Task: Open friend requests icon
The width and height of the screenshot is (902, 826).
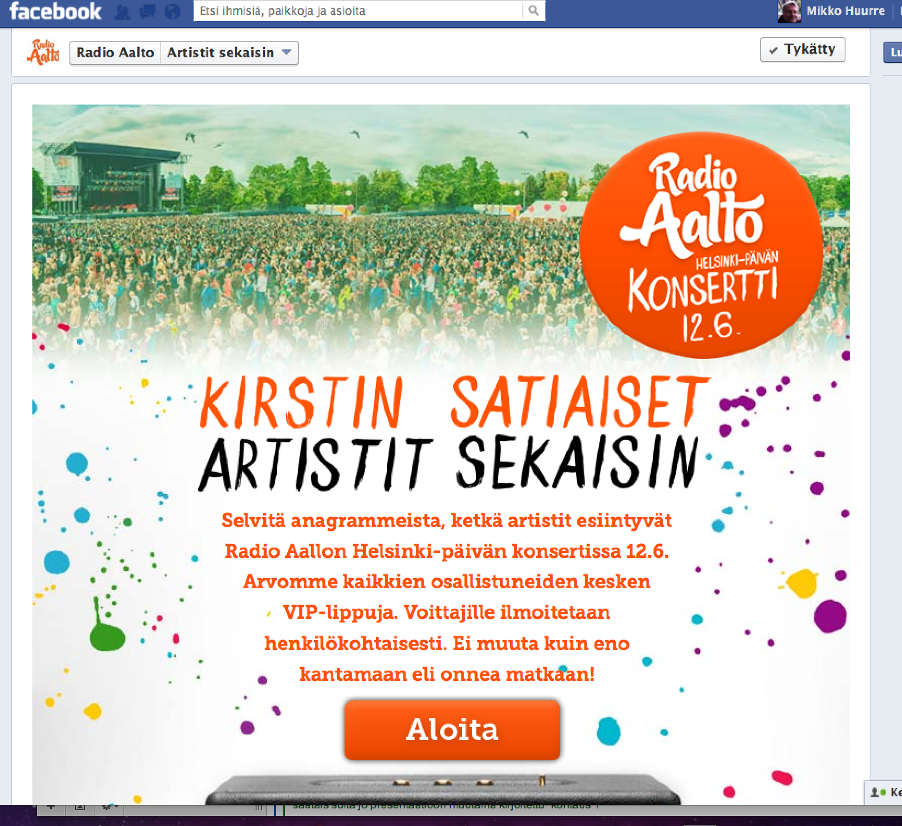Action: (x=122, y=12)
